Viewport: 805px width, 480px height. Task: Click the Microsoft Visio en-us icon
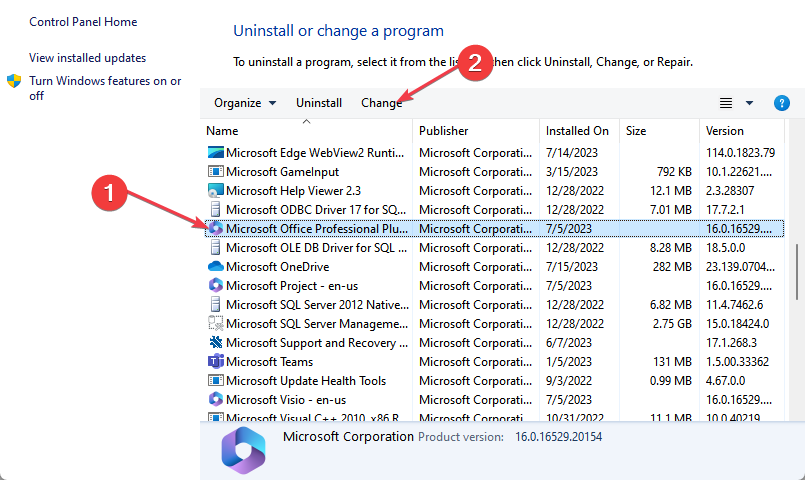pyautogui.click(x=216, y=399)
